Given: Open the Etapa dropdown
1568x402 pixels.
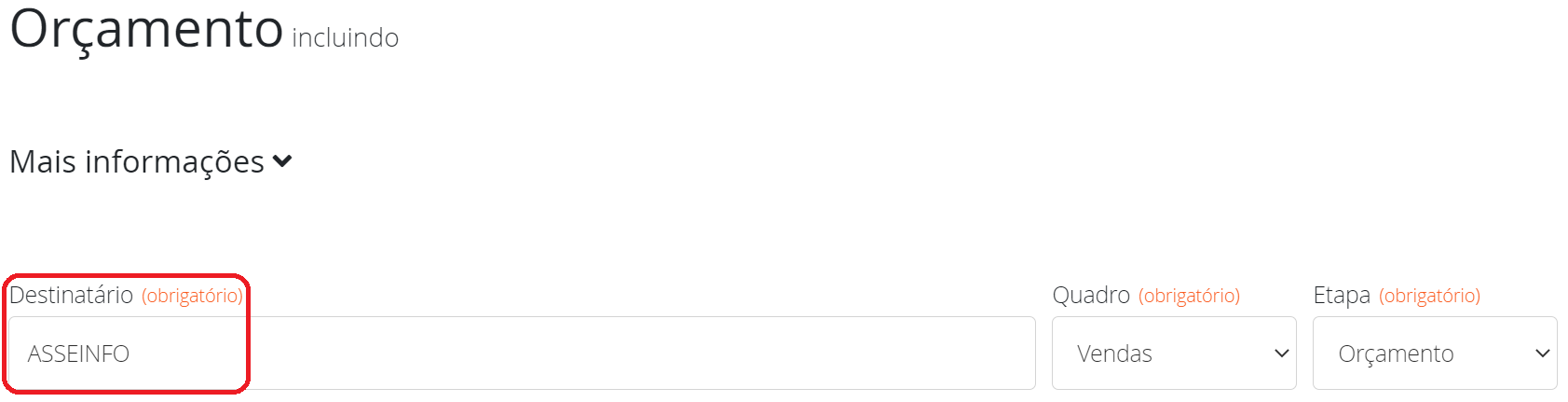Looking at the screenshot, I should (x=1434, y=353).
